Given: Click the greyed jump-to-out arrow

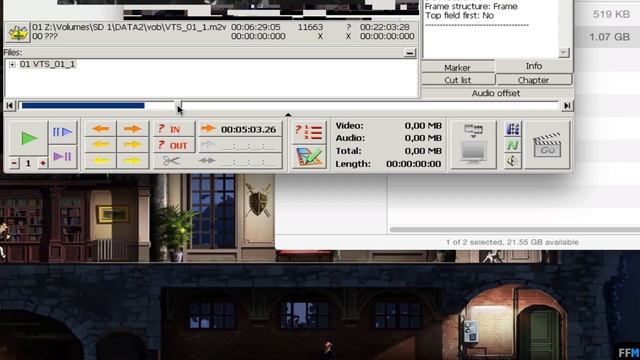Looking at the screenshot, I should point(208,144).
